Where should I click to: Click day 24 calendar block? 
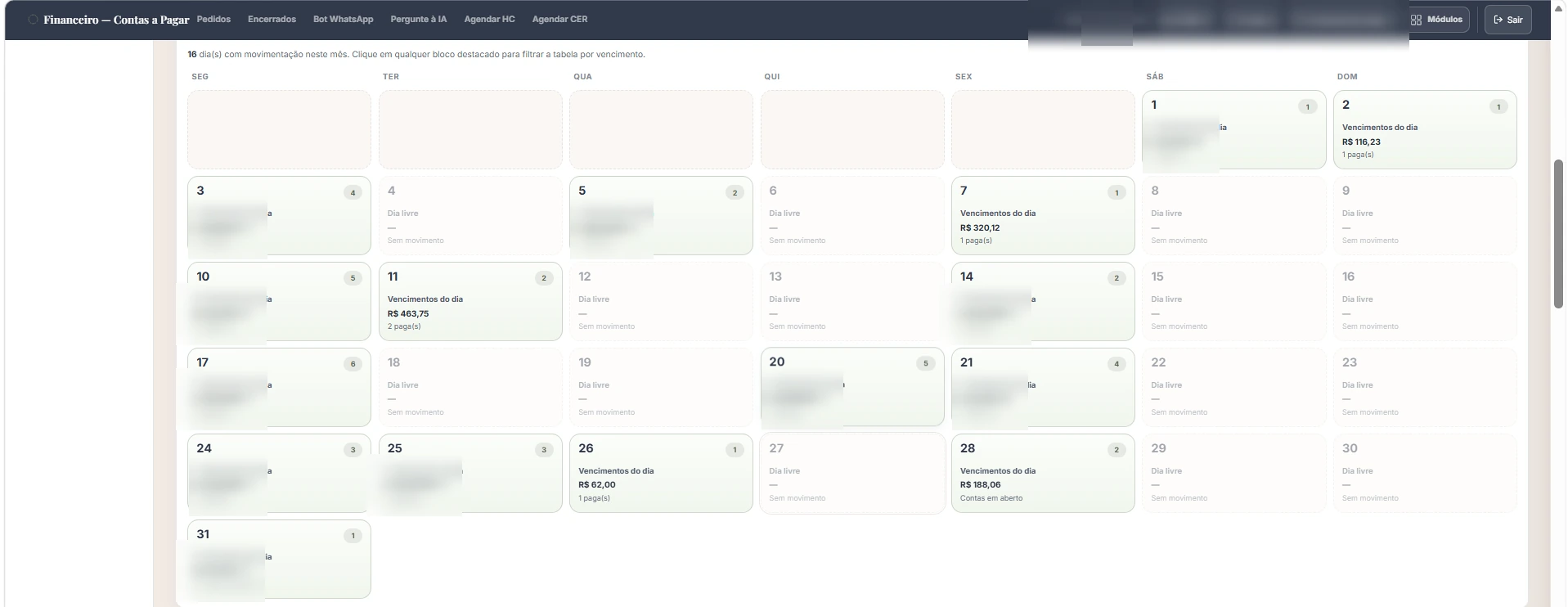click(x=279, y=473)
